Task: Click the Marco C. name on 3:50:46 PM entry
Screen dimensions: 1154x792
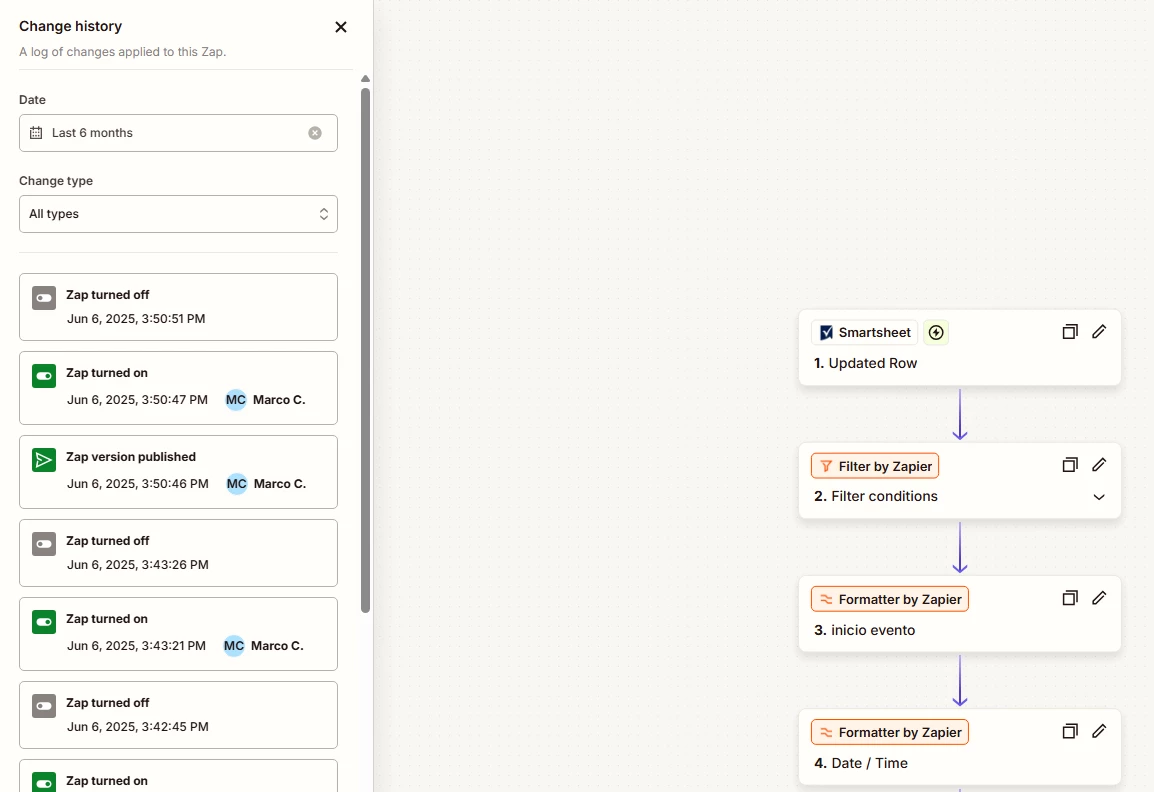Action: [280, 484]
